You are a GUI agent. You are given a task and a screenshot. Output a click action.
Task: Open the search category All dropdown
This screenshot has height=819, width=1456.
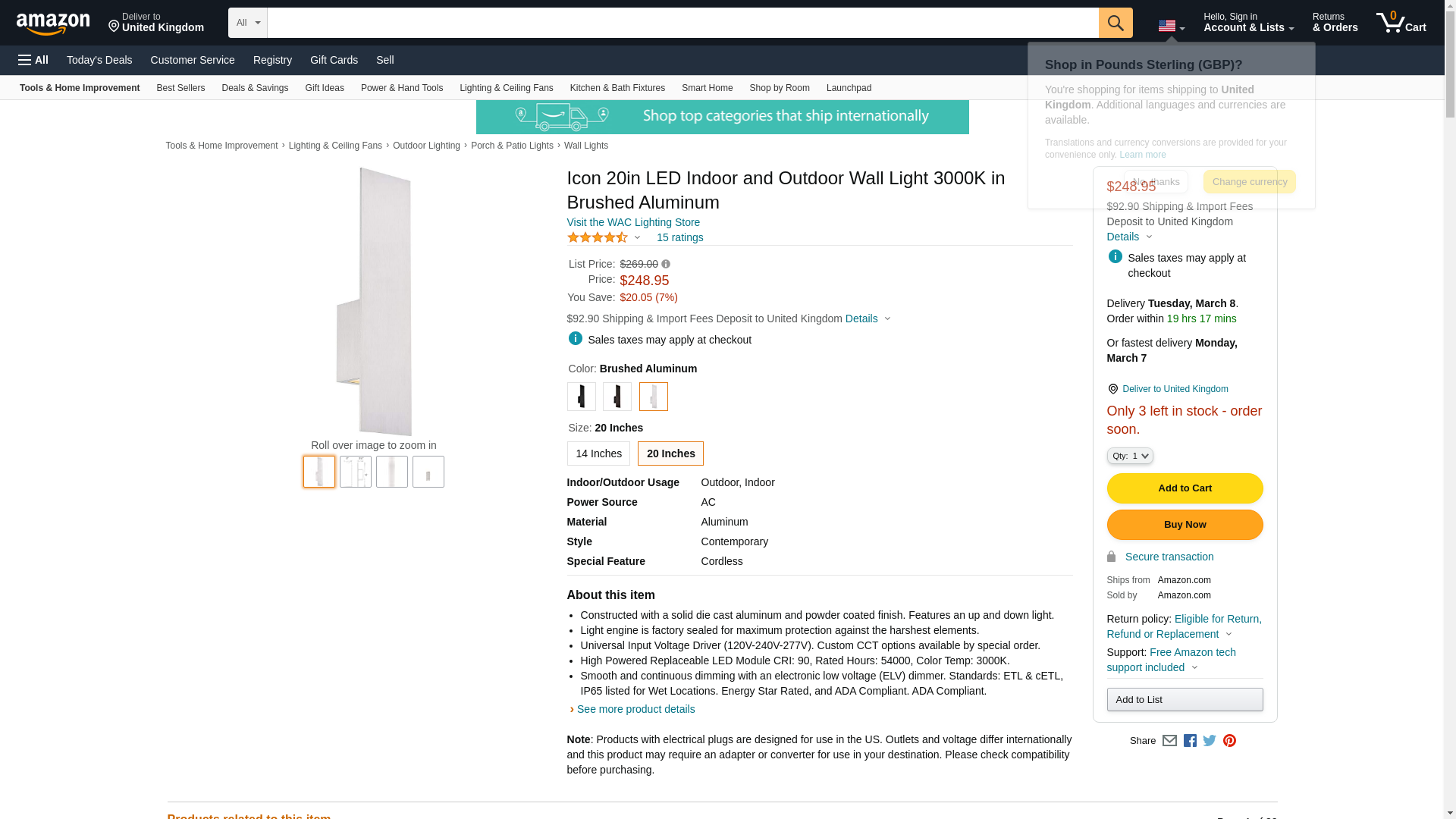point(248,23)
